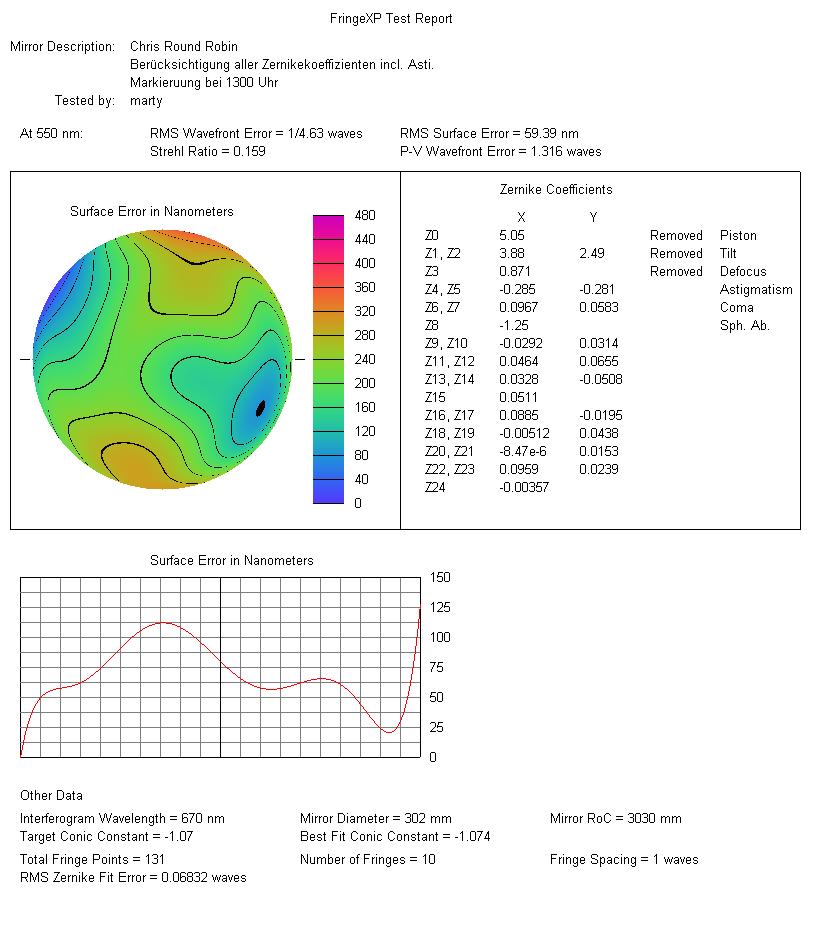
Task: Click the blue bottom of the color scale
Action: click(328, 493)
